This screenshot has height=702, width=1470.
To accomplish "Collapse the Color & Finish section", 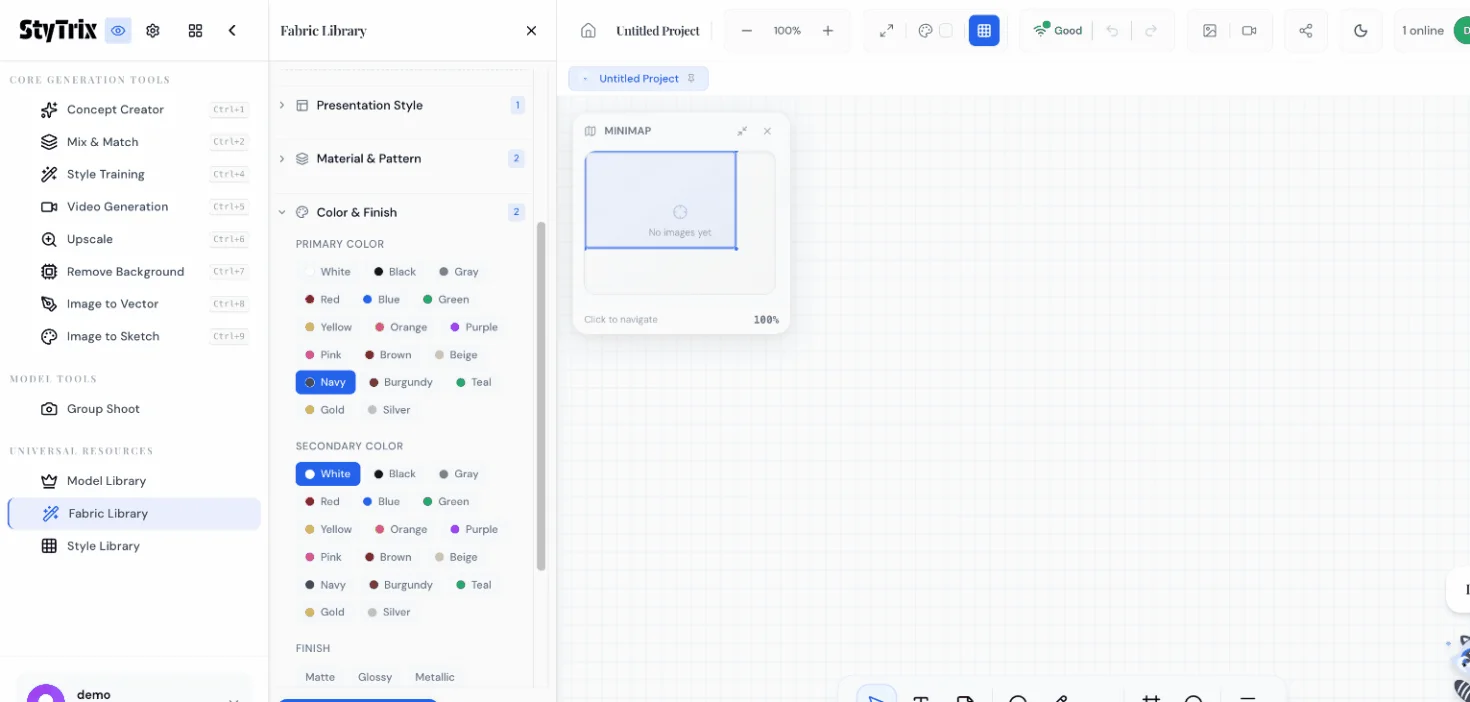I will (356, 212).
